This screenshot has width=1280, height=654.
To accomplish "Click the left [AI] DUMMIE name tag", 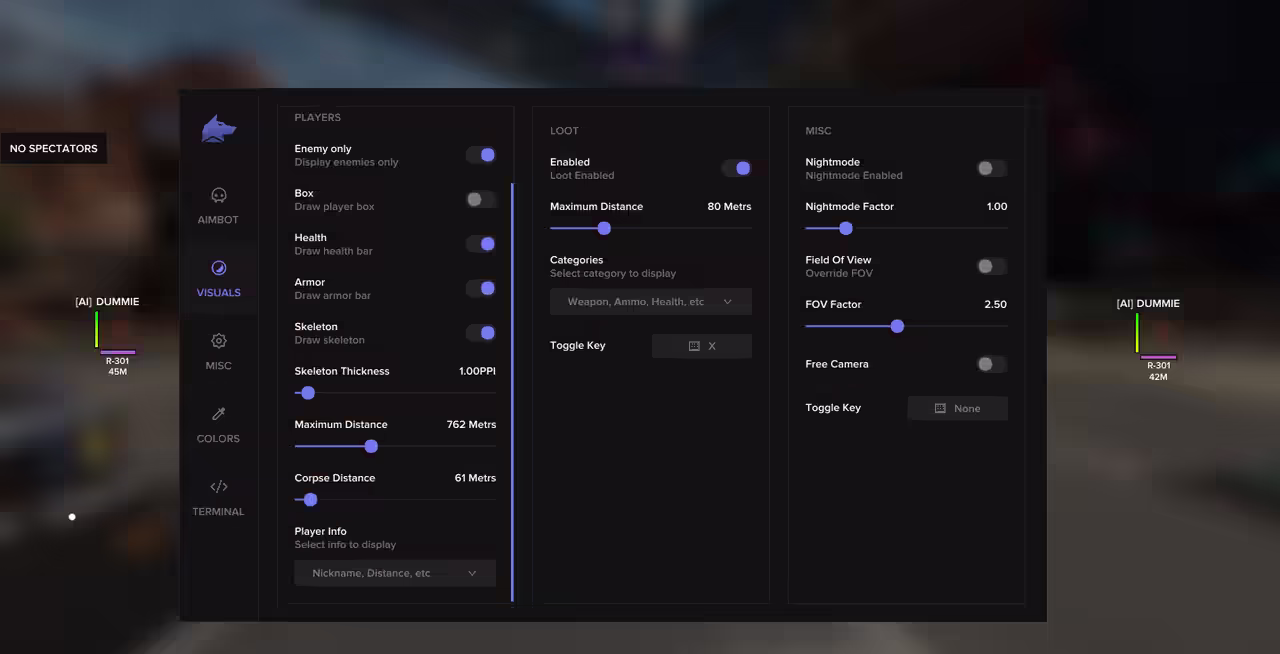I will click(x=107, y=301).
